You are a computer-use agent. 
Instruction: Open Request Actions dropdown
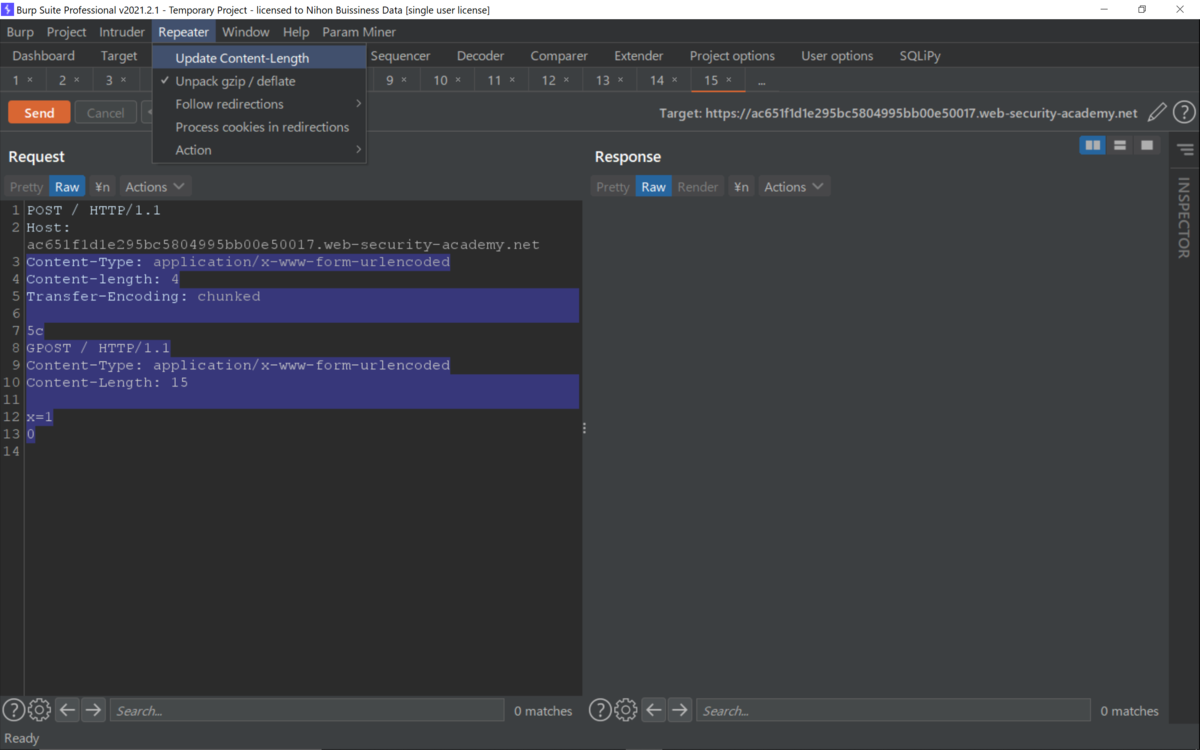coord(155,187)
